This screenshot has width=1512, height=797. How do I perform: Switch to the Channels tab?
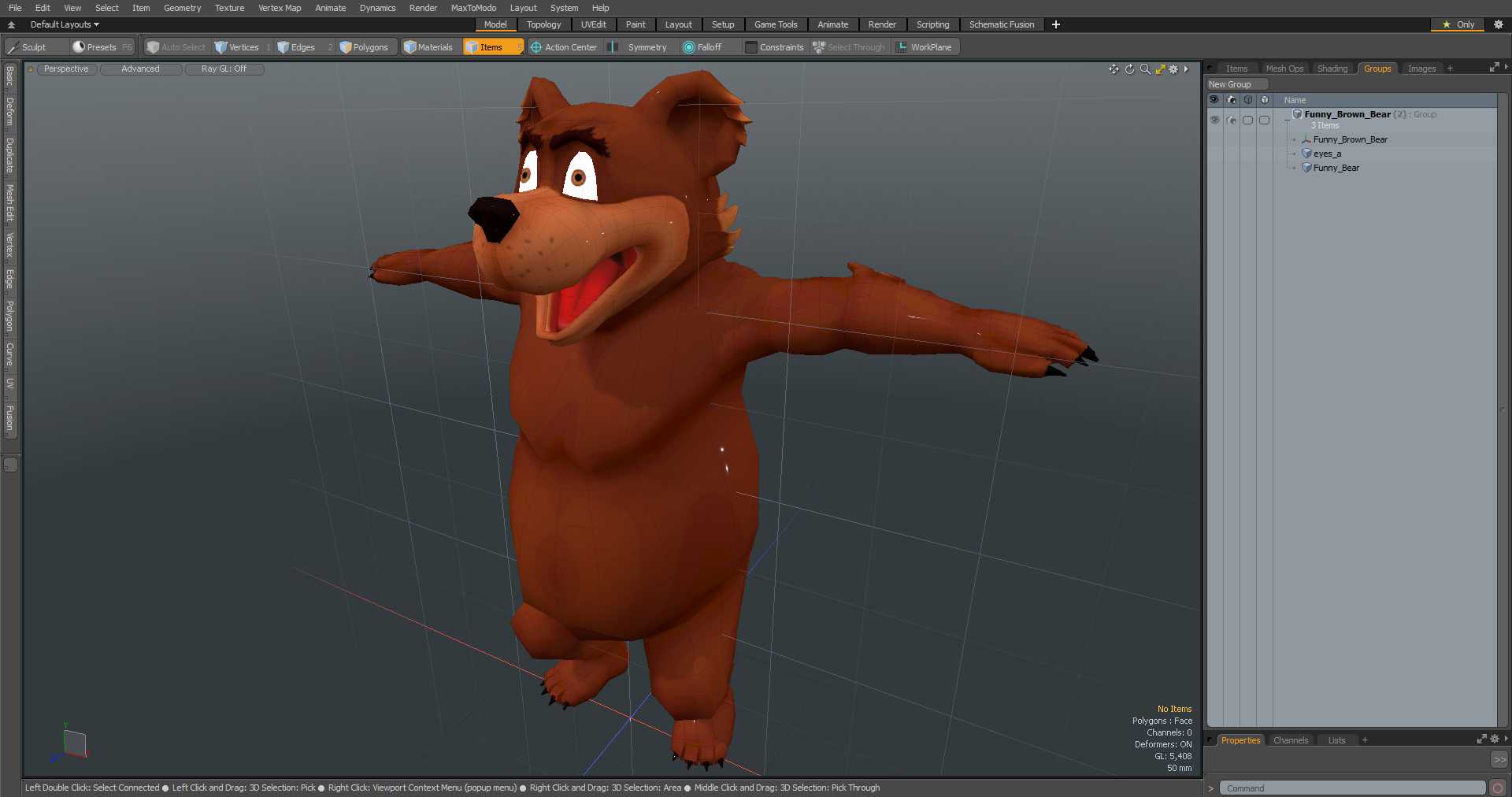[1291, 740]
